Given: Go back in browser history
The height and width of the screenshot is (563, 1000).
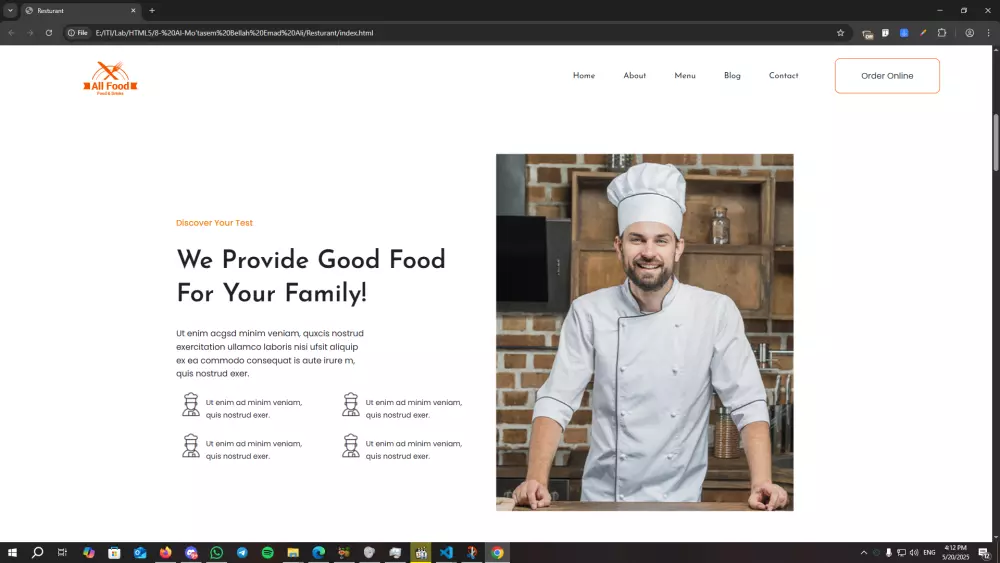Looking at the screenshot, I should (x=11, y=33).
